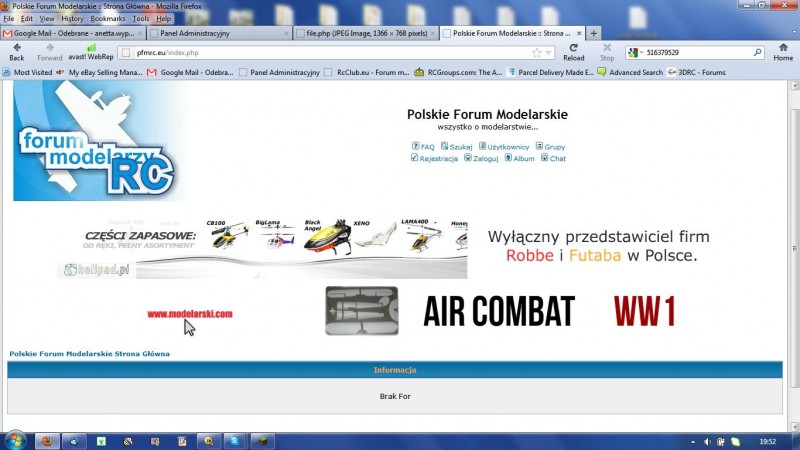Click the Stop loading button
The height and width of the screenshot is (450, 800).
[607, 52]
